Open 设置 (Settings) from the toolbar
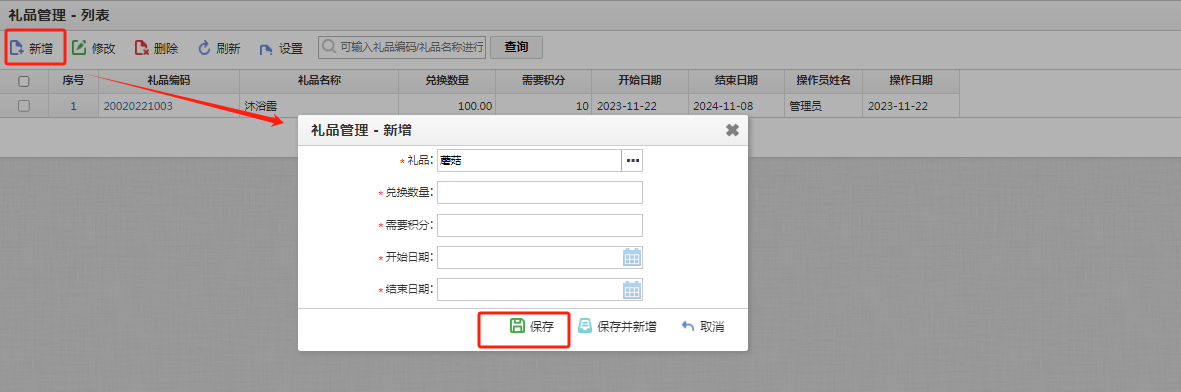This screenshot has height=392, width=1181. point(281,48)
